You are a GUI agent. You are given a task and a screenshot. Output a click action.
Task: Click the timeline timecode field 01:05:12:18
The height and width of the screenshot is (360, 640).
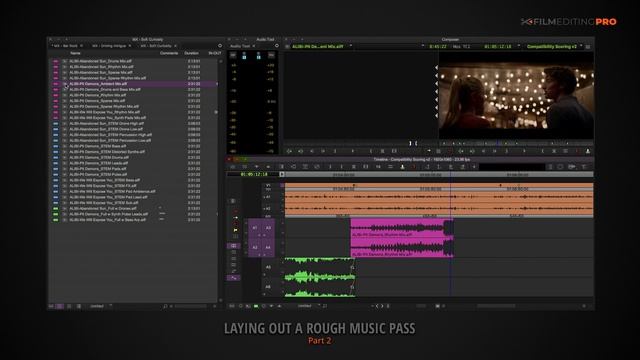coord(254,174)
